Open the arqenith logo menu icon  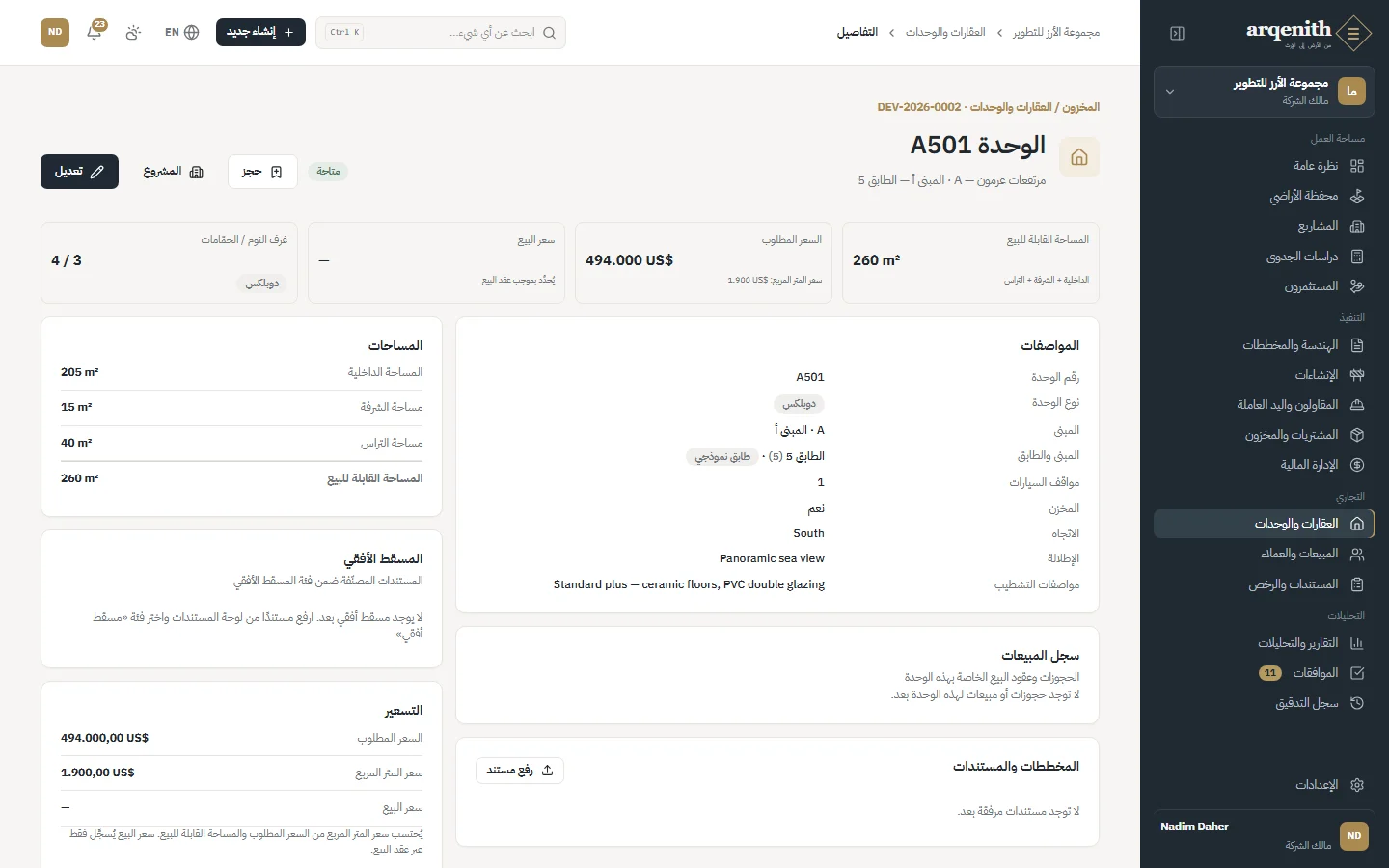pos(1354,33)
